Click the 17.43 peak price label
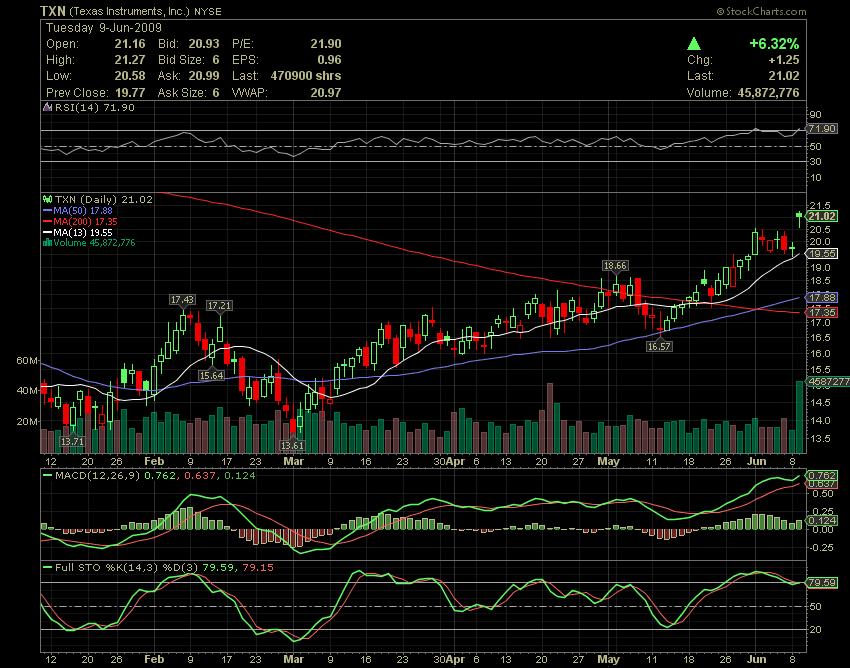 (x=182, y=300)
